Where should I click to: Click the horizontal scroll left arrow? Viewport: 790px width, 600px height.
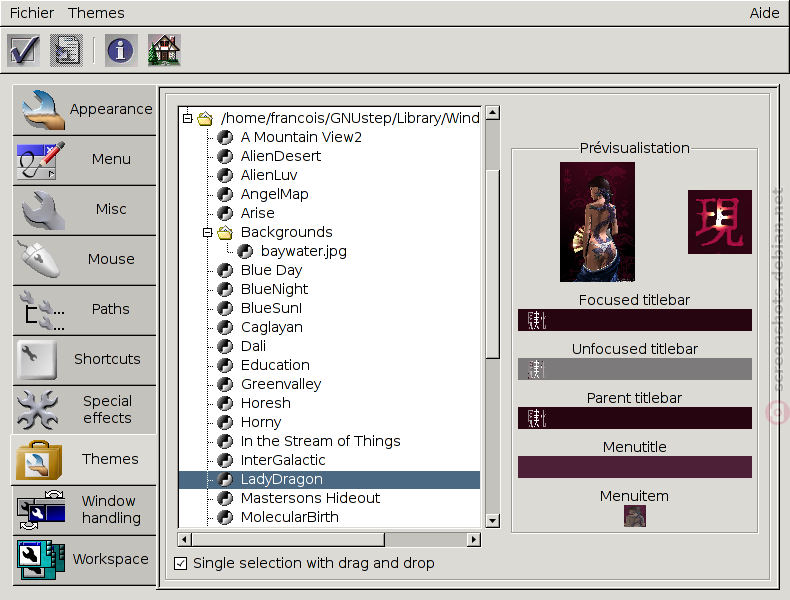184,540
